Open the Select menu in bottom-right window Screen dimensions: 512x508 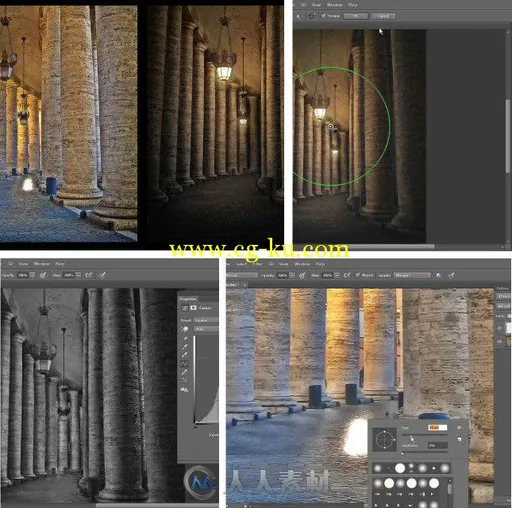(x=241, y=264)
